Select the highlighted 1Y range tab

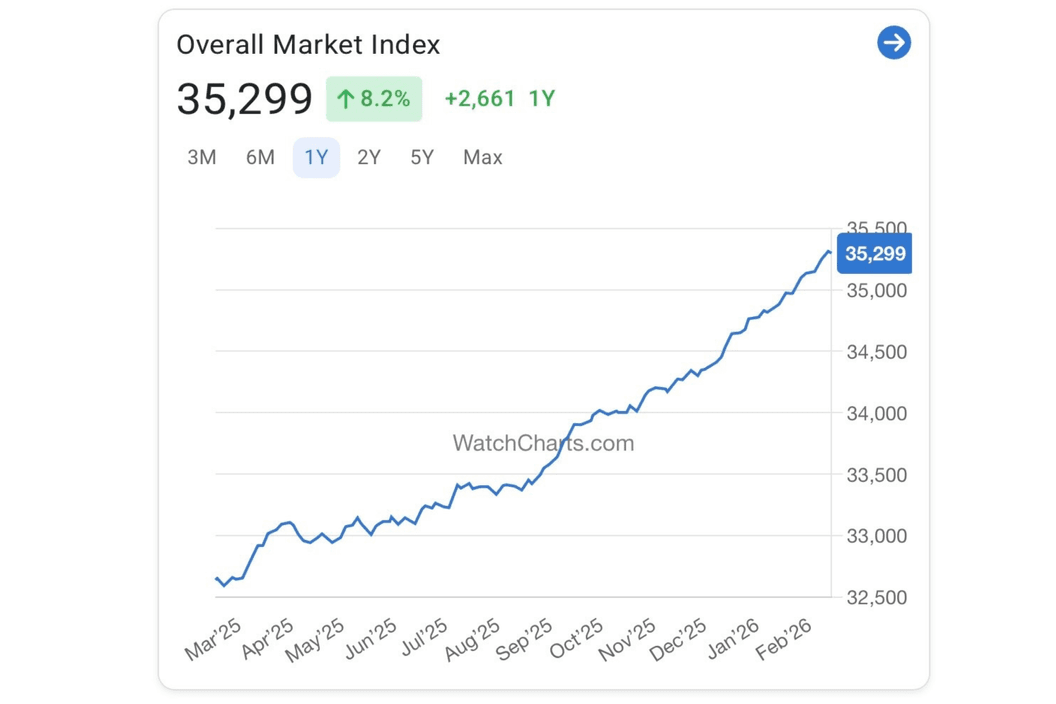(316, 158)
